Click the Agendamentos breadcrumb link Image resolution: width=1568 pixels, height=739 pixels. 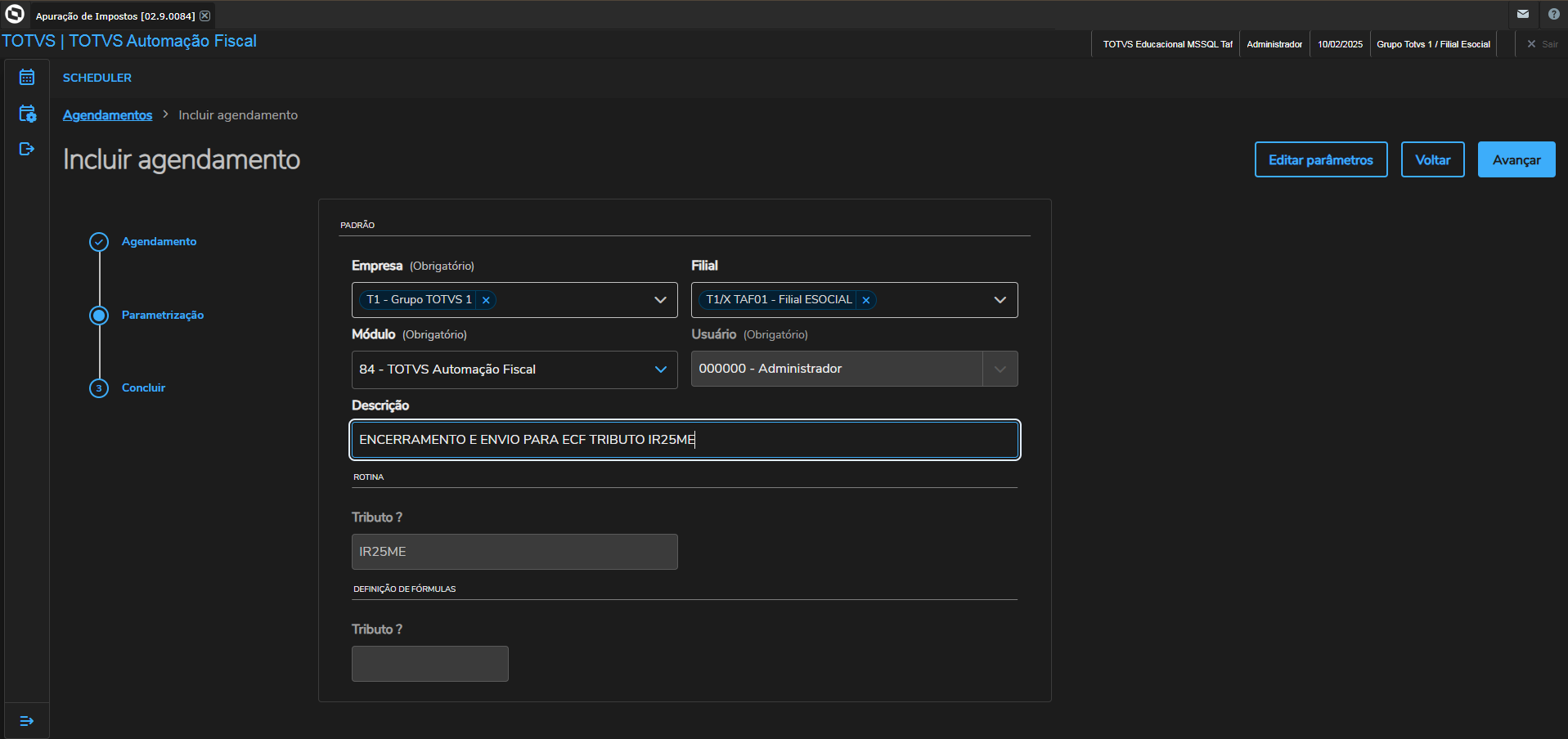[x=107, y=115]
